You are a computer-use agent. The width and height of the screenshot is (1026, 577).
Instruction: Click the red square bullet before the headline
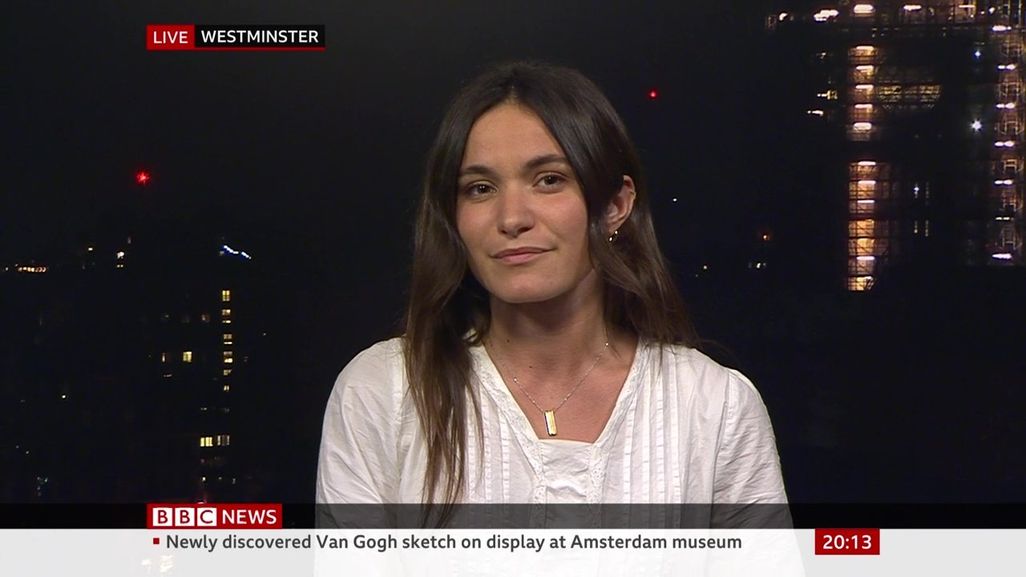tap(156, 541)
